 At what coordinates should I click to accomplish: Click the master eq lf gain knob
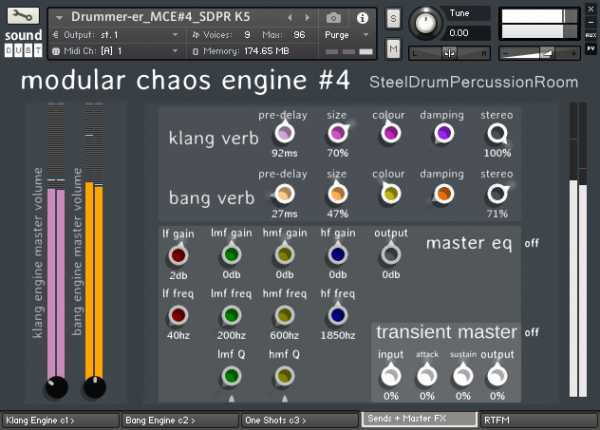point(179,255)
